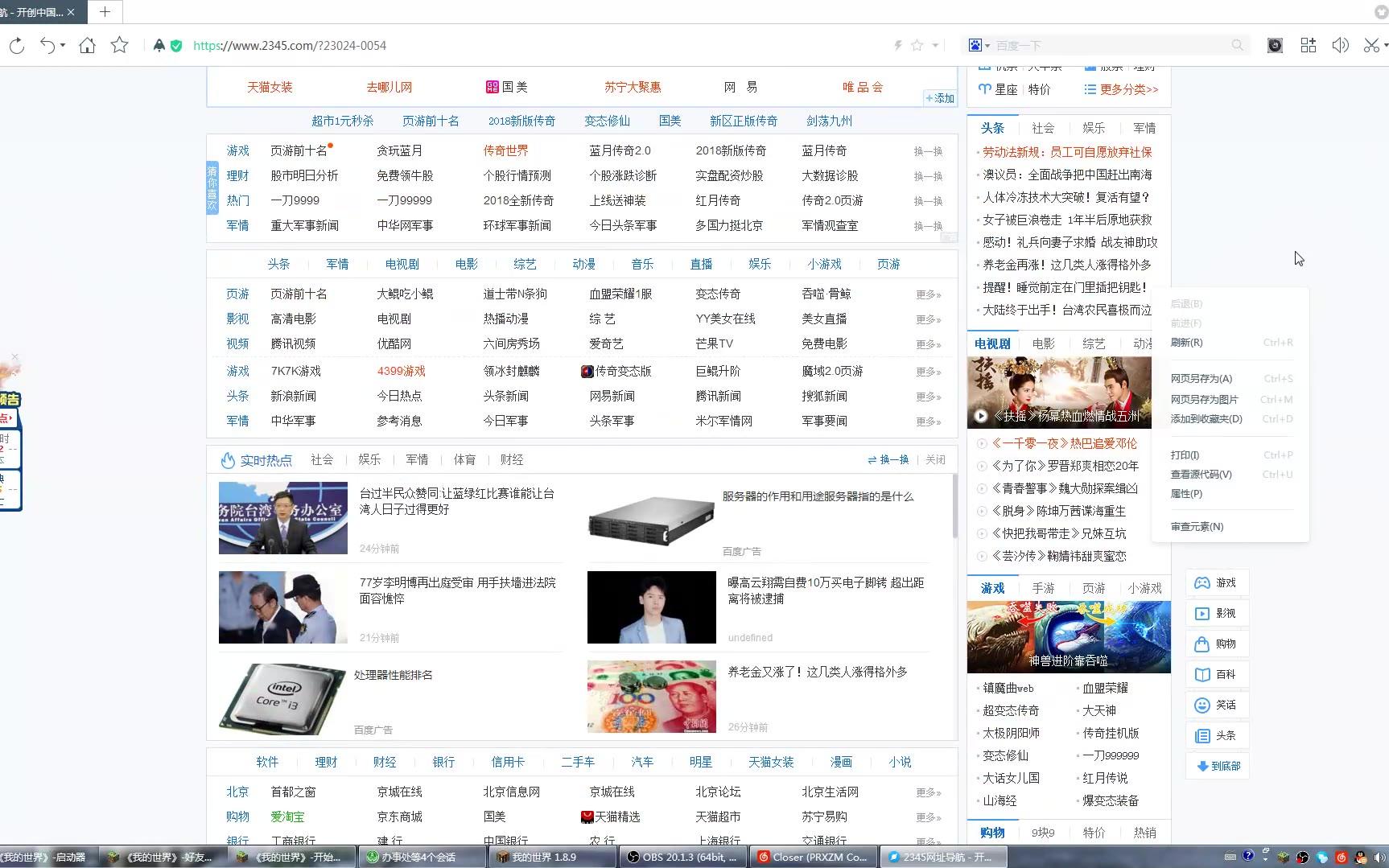Viewport: 1389px width, 868px height.
Task: Click the magnifier search icon
Action: tap(1238, 46)
